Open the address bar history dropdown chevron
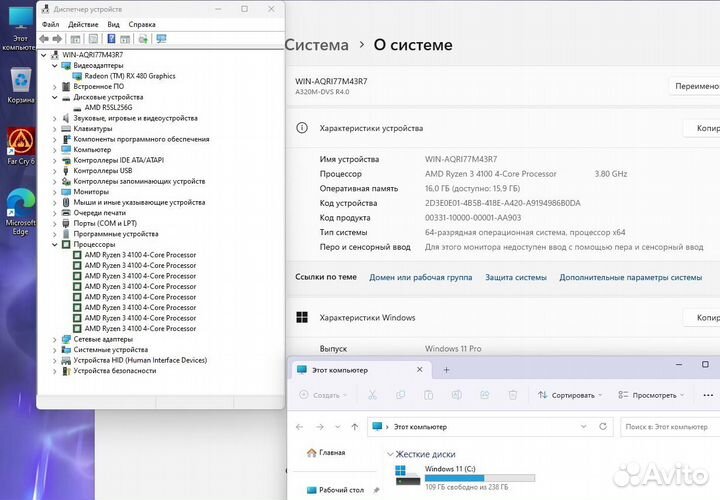 (x=584, y=427)
